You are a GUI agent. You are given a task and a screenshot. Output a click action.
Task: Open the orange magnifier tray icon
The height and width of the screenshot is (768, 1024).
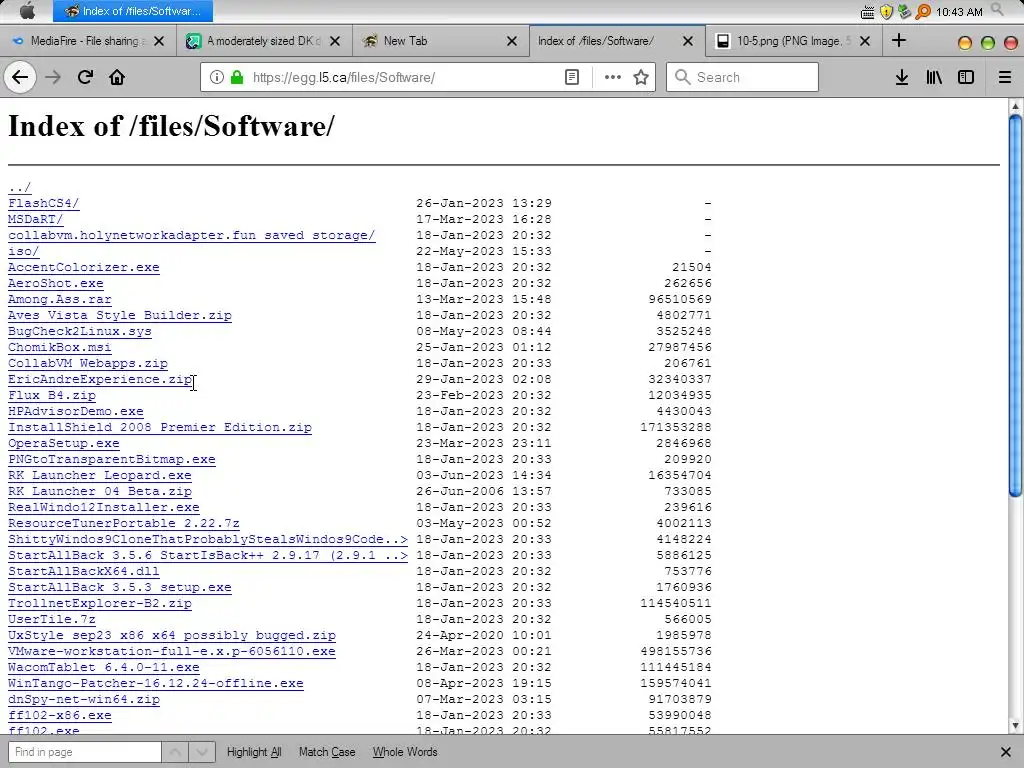[x=923, y=11]
